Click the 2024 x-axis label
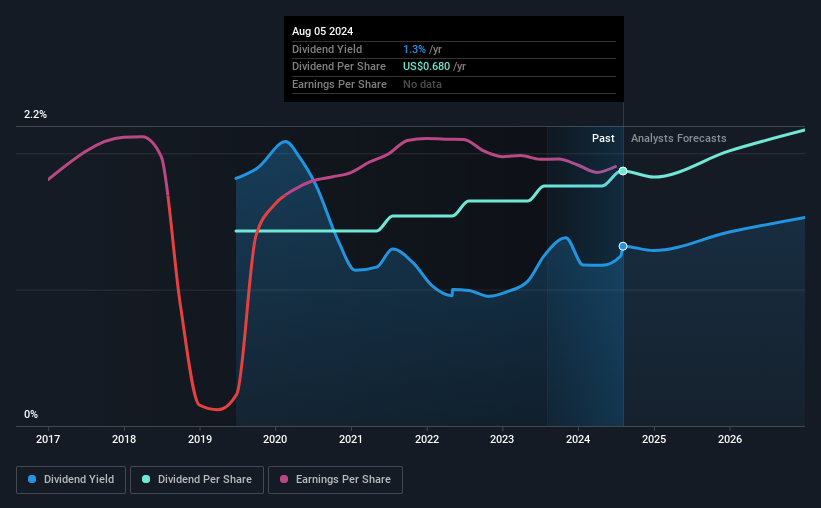The image size is (821, 508). point(578,439)
